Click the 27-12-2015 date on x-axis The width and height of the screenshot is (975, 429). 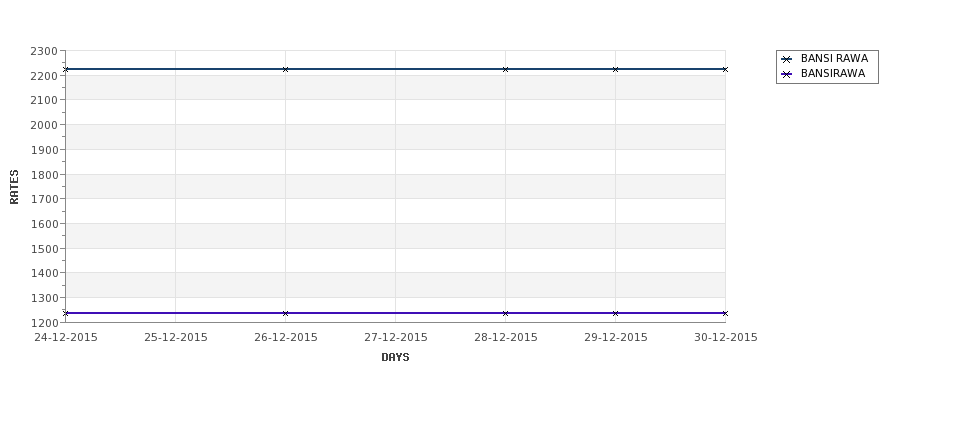(396, 338)
